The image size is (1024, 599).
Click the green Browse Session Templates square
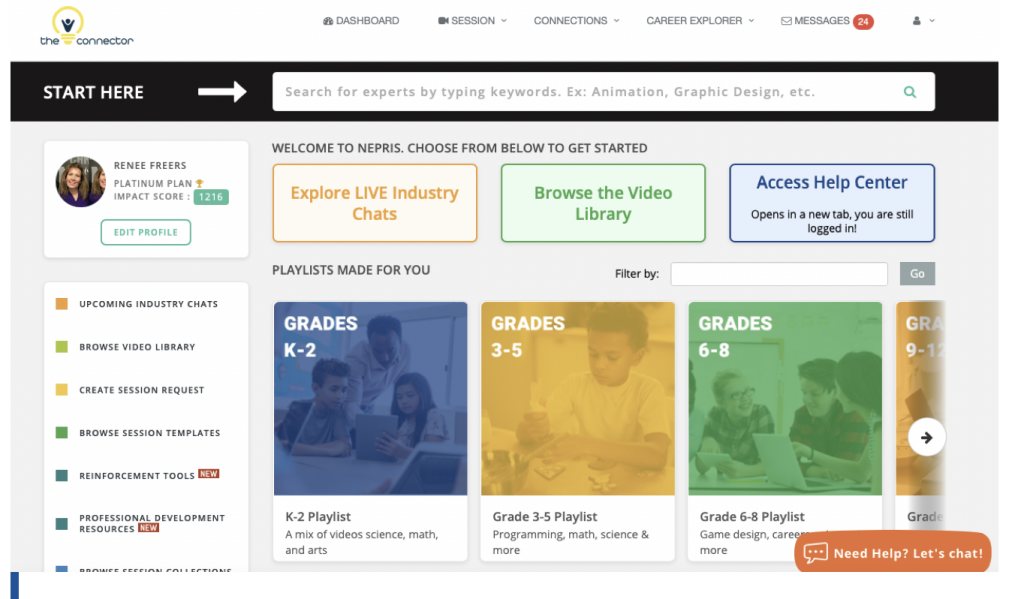(x=62, y=432)
